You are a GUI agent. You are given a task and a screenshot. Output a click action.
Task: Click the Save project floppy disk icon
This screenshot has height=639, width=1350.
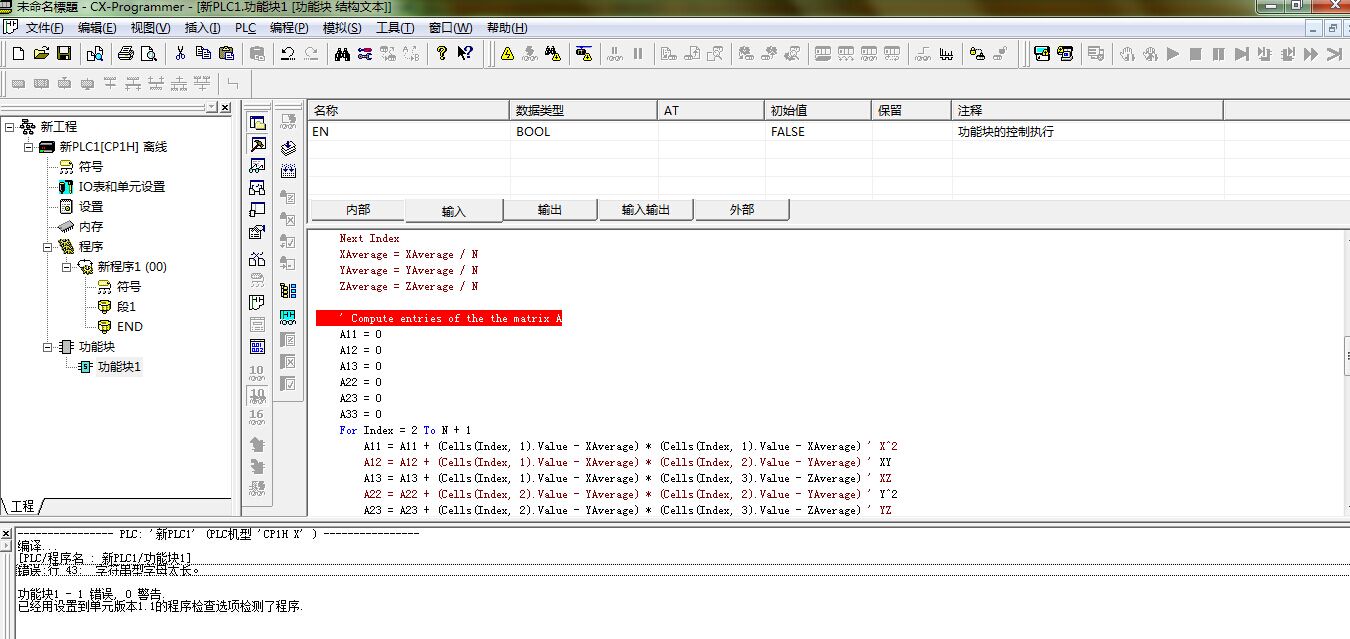[63, 54]
